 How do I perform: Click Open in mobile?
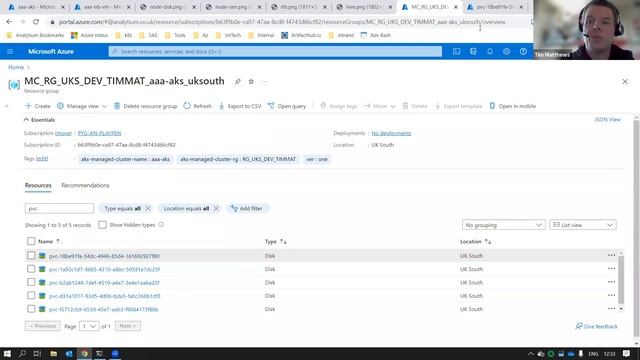click(x=513, y=106)
